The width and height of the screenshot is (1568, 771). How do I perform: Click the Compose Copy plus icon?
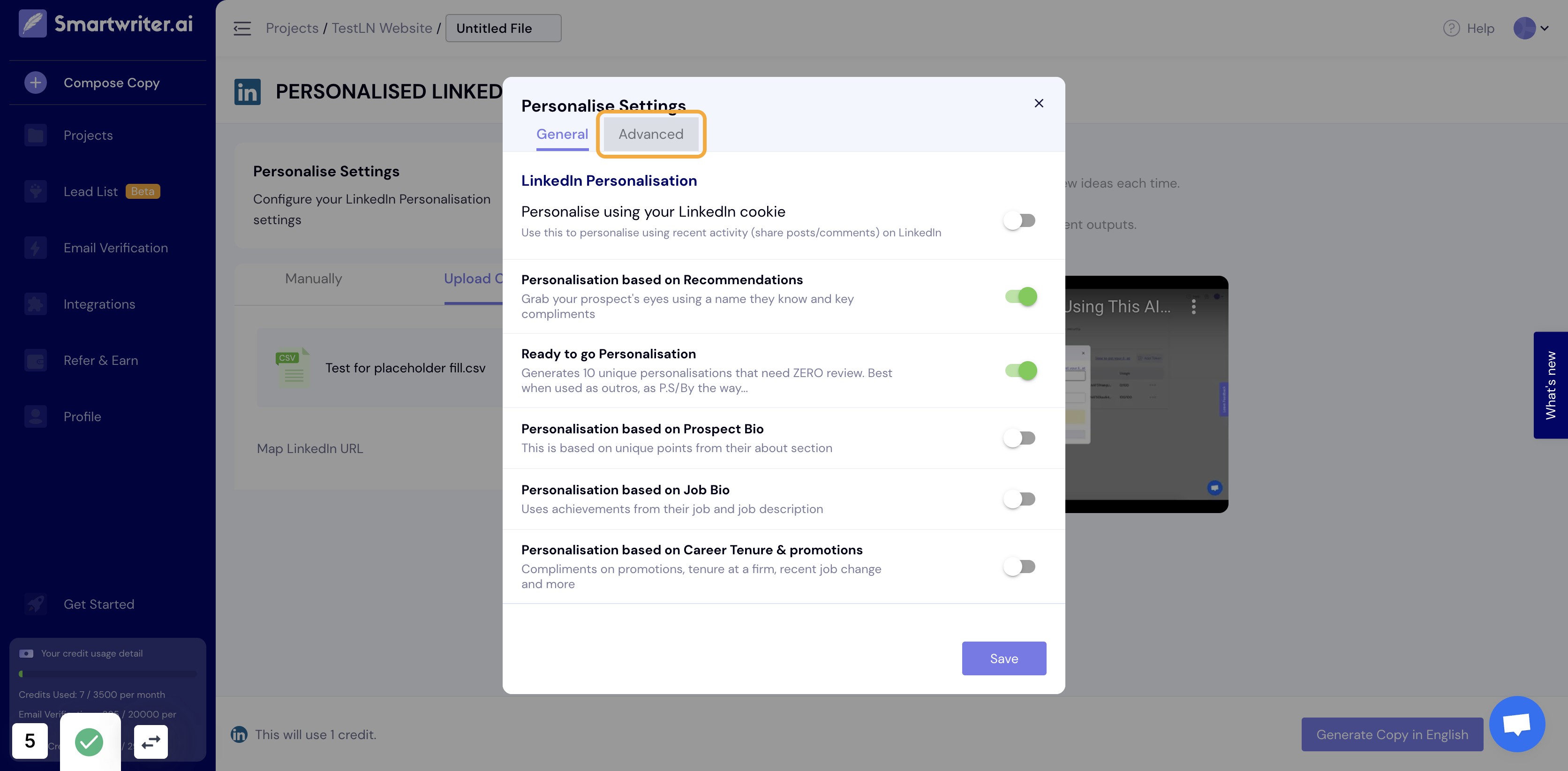pos(35,82)
